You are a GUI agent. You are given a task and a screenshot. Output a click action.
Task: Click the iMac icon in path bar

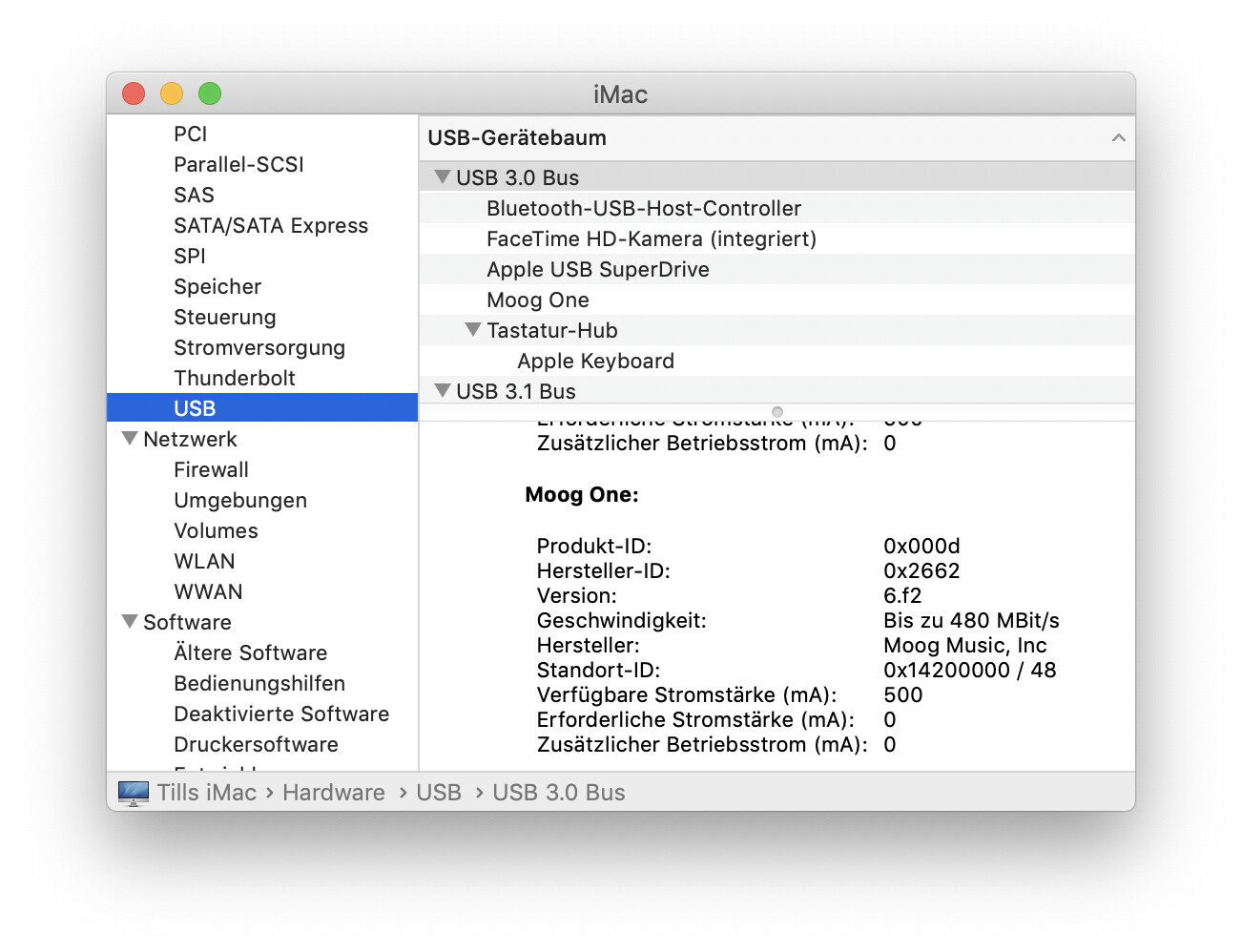134,793
